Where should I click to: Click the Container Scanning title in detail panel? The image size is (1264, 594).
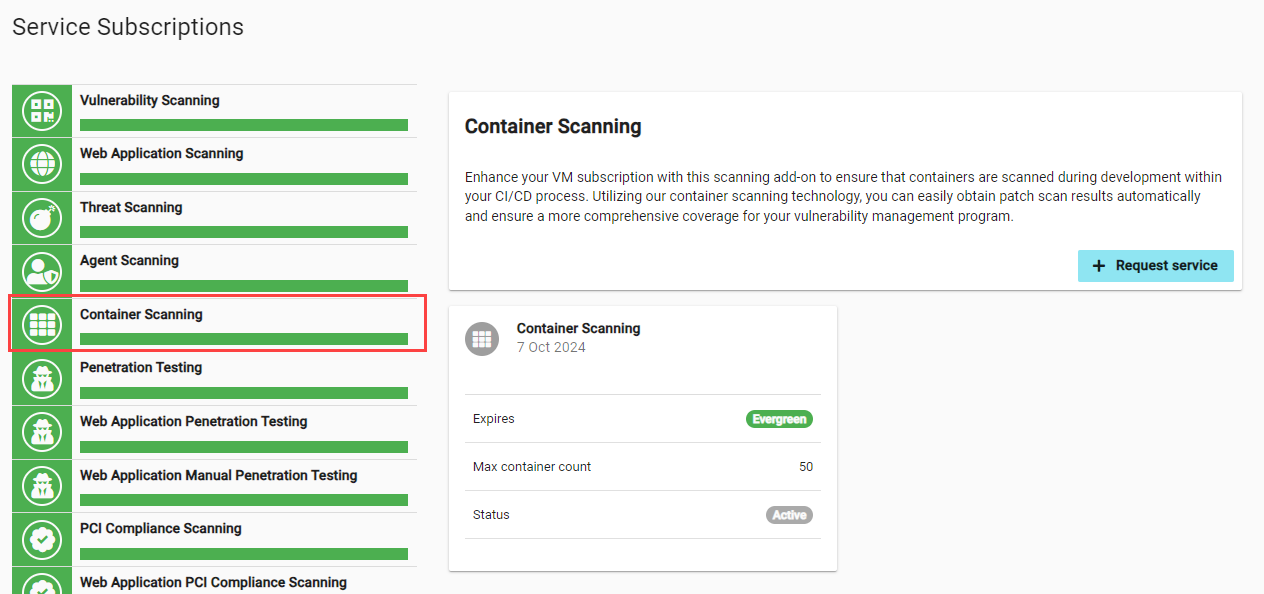553,127
